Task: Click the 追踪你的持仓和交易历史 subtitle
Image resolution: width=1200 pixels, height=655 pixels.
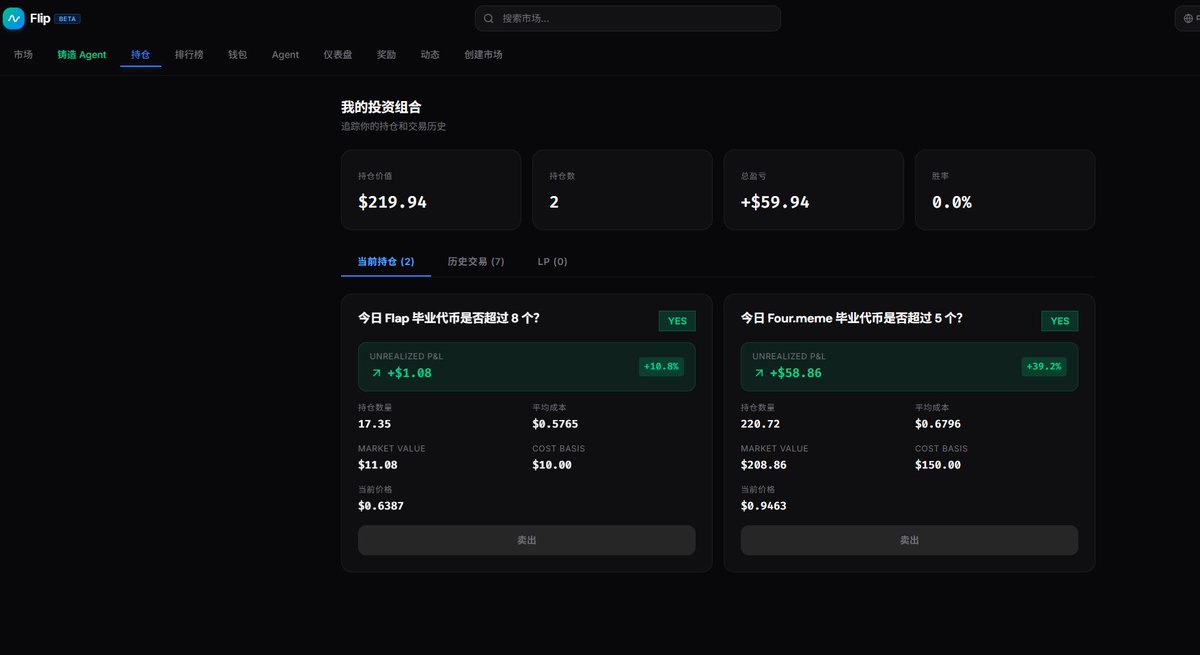Action: tap(394, 126)
